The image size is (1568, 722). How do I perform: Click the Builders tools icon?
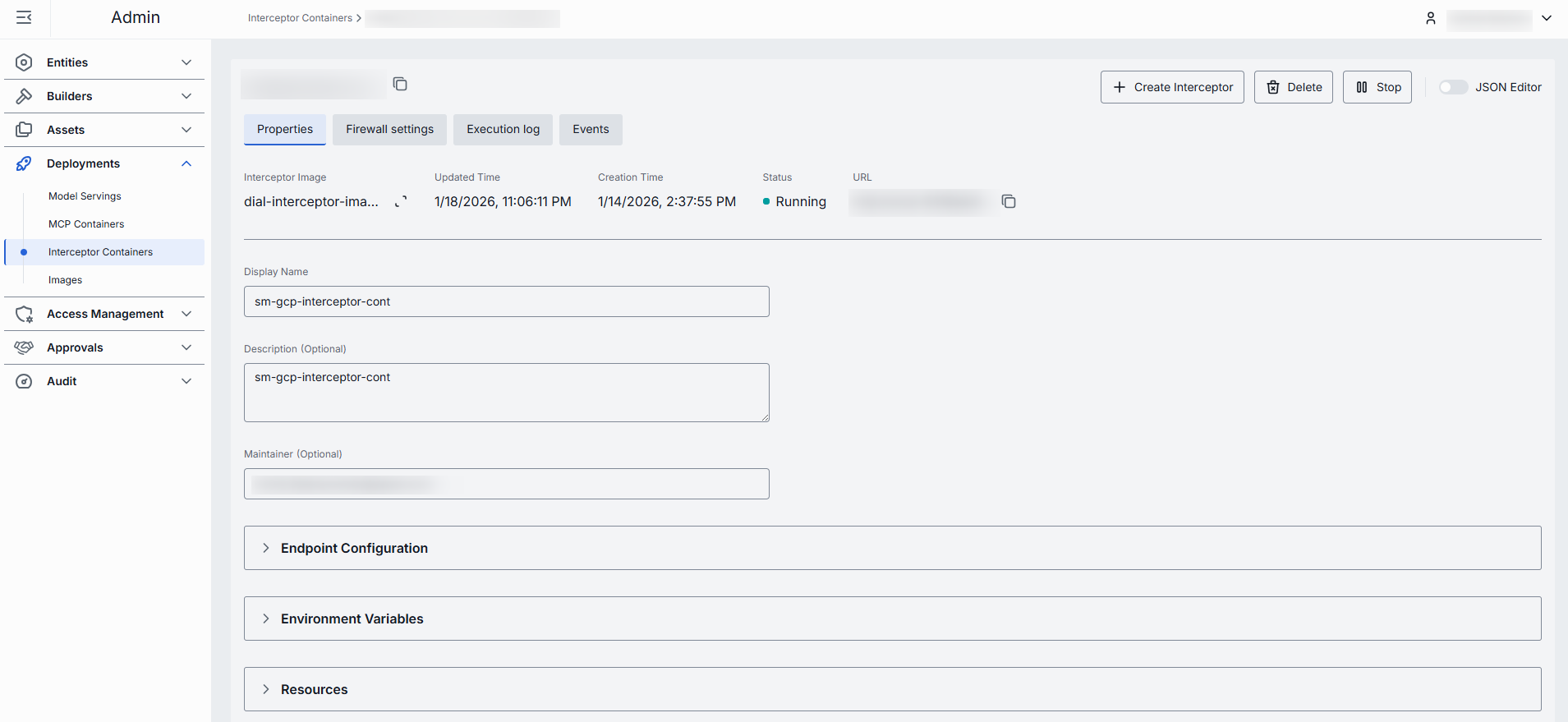24,96
